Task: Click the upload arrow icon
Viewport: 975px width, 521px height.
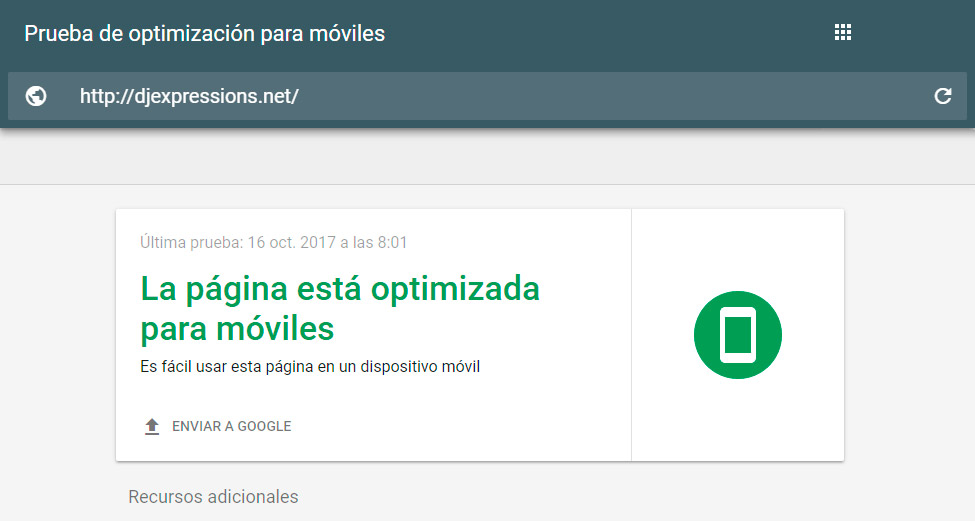Action: tap(152, 426)
